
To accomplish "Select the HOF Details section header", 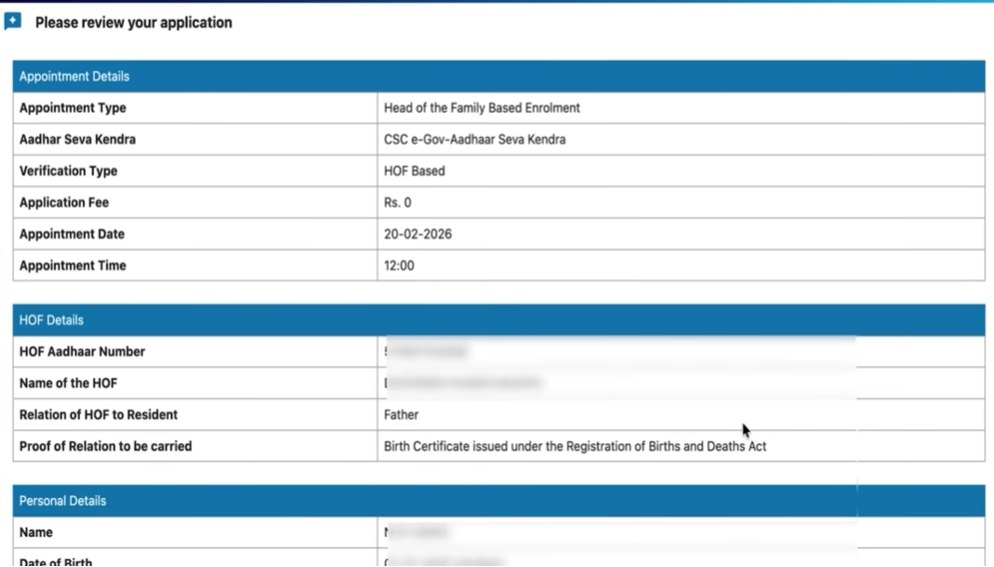I will (51, 320).
